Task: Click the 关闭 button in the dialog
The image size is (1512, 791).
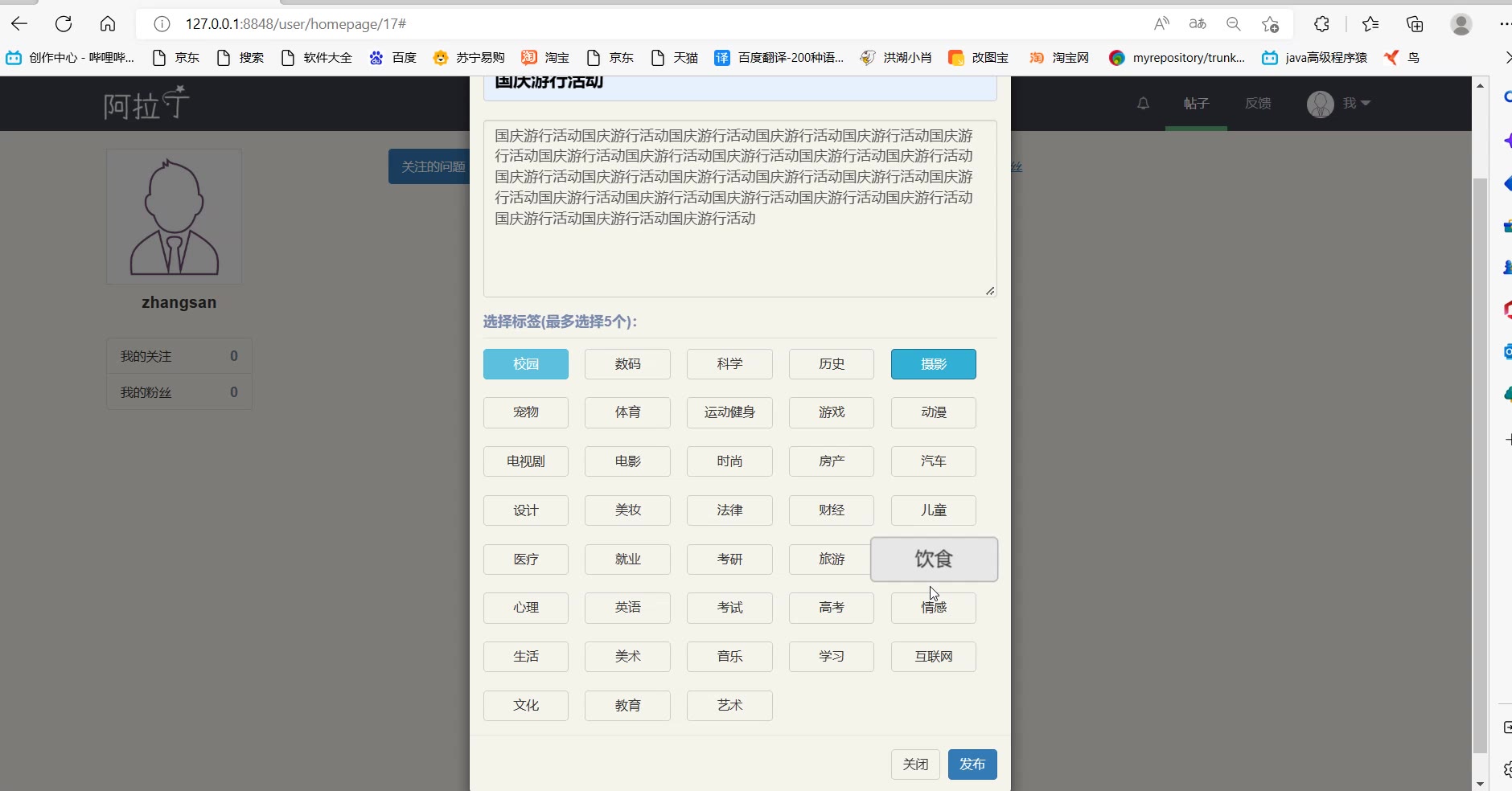Action: pyautogui.click(x=915, y=764)
